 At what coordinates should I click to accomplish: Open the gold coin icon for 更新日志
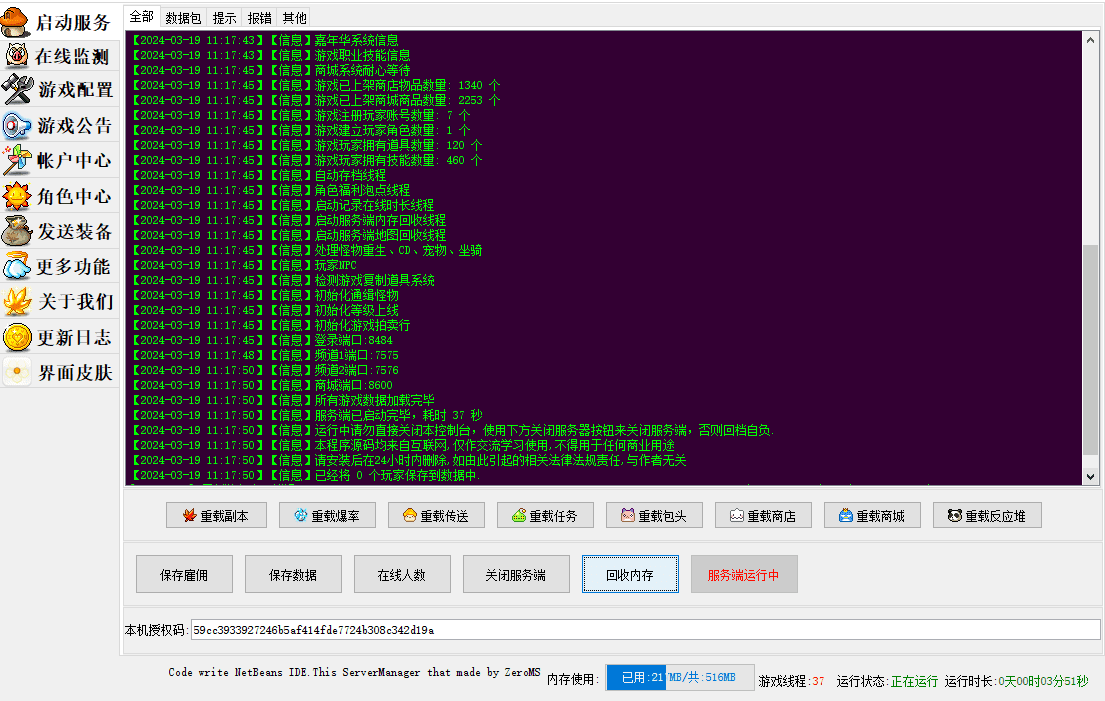[16, 337]
